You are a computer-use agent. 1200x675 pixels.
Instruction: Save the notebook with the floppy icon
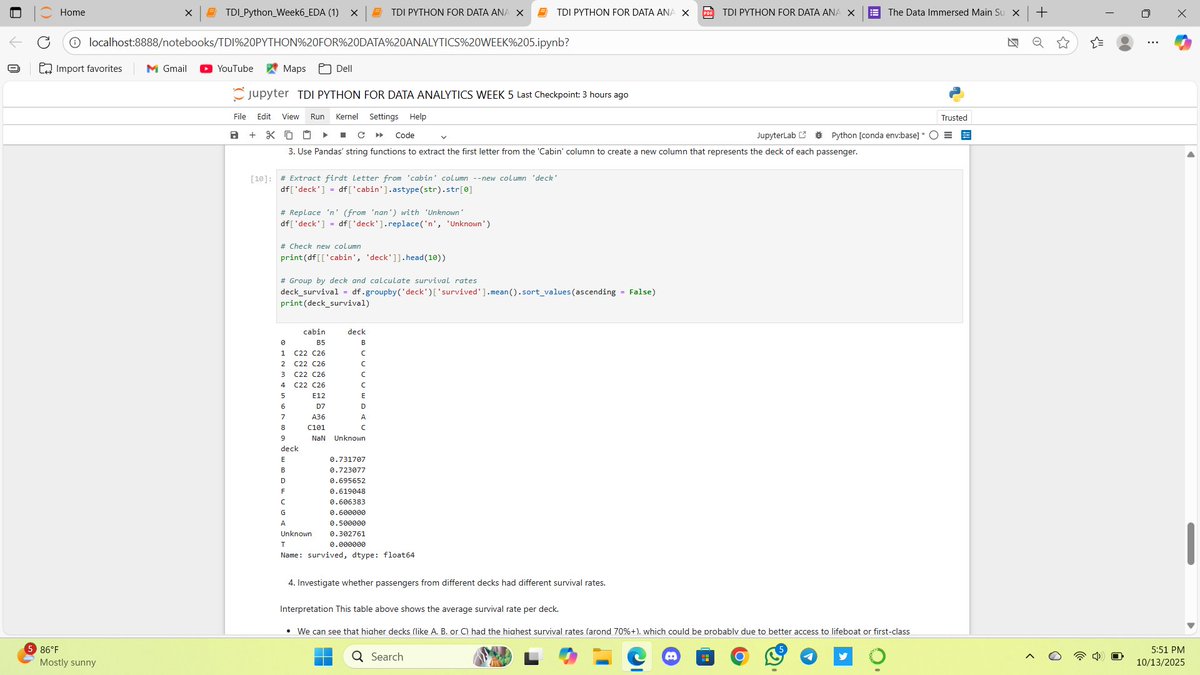click(x=234, y=135)
